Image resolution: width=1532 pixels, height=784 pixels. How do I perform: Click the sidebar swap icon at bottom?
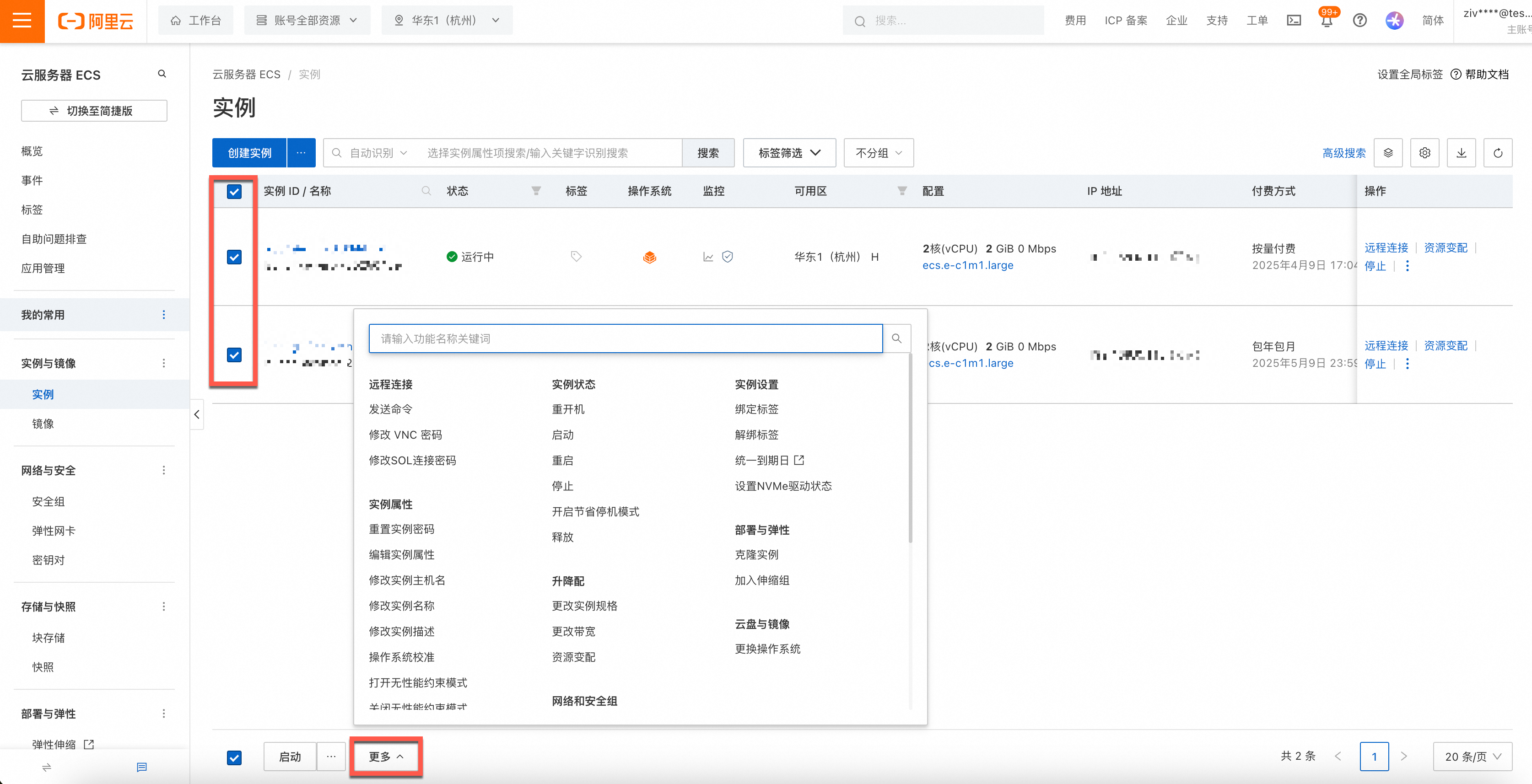tap(46, 768)
